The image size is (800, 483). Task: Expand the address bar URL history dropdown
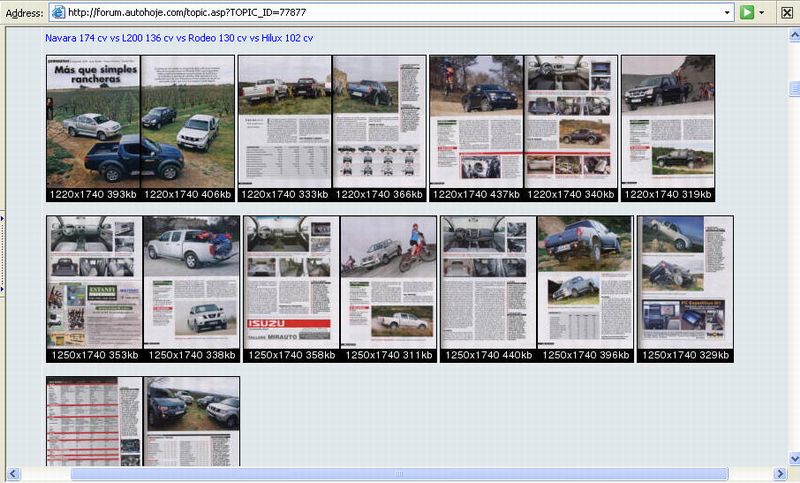click(x=727, y=13)
